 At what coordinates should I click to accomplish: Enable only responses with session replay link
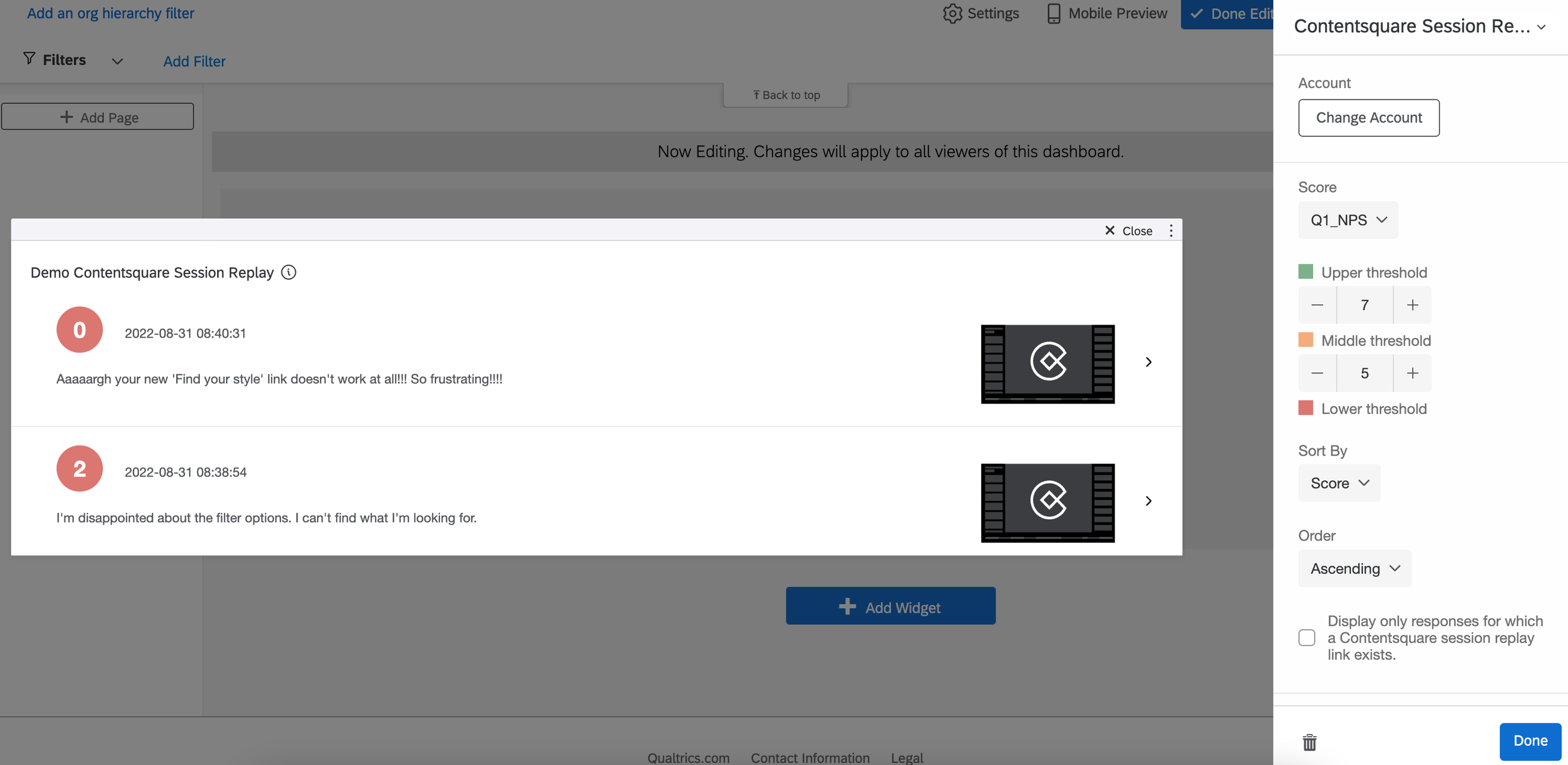[1306, 637]
